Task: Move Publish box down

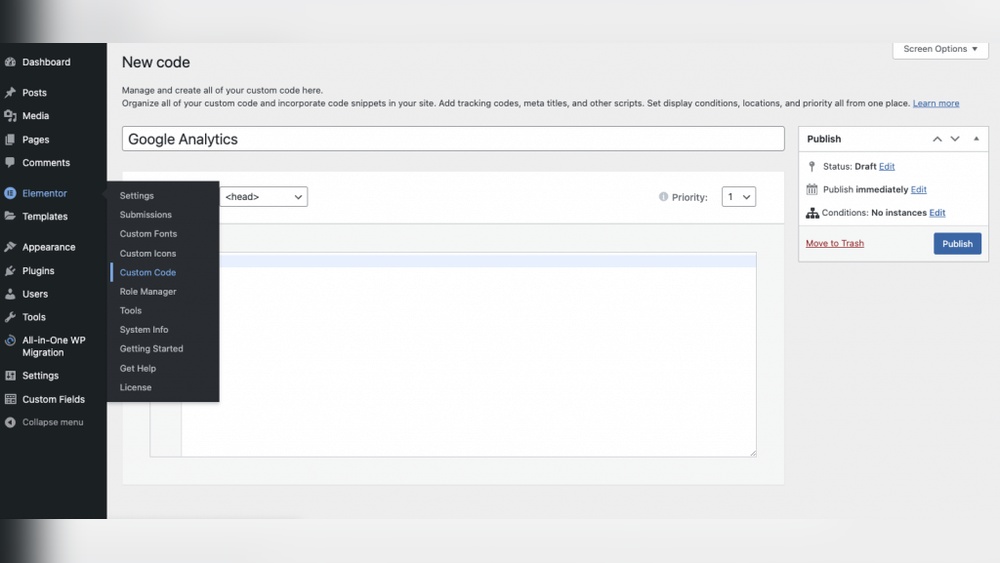Action: tap(955, 138)
